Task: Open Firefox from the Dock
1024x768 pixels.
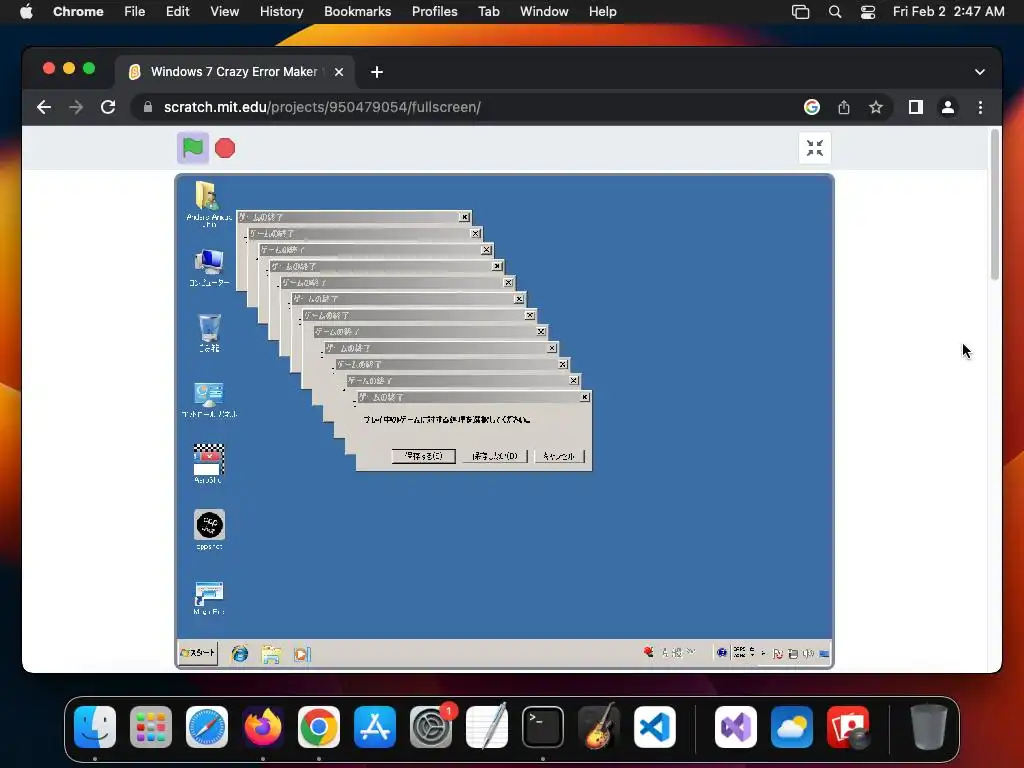Action: pyautogui.click(x=263, y=727)
